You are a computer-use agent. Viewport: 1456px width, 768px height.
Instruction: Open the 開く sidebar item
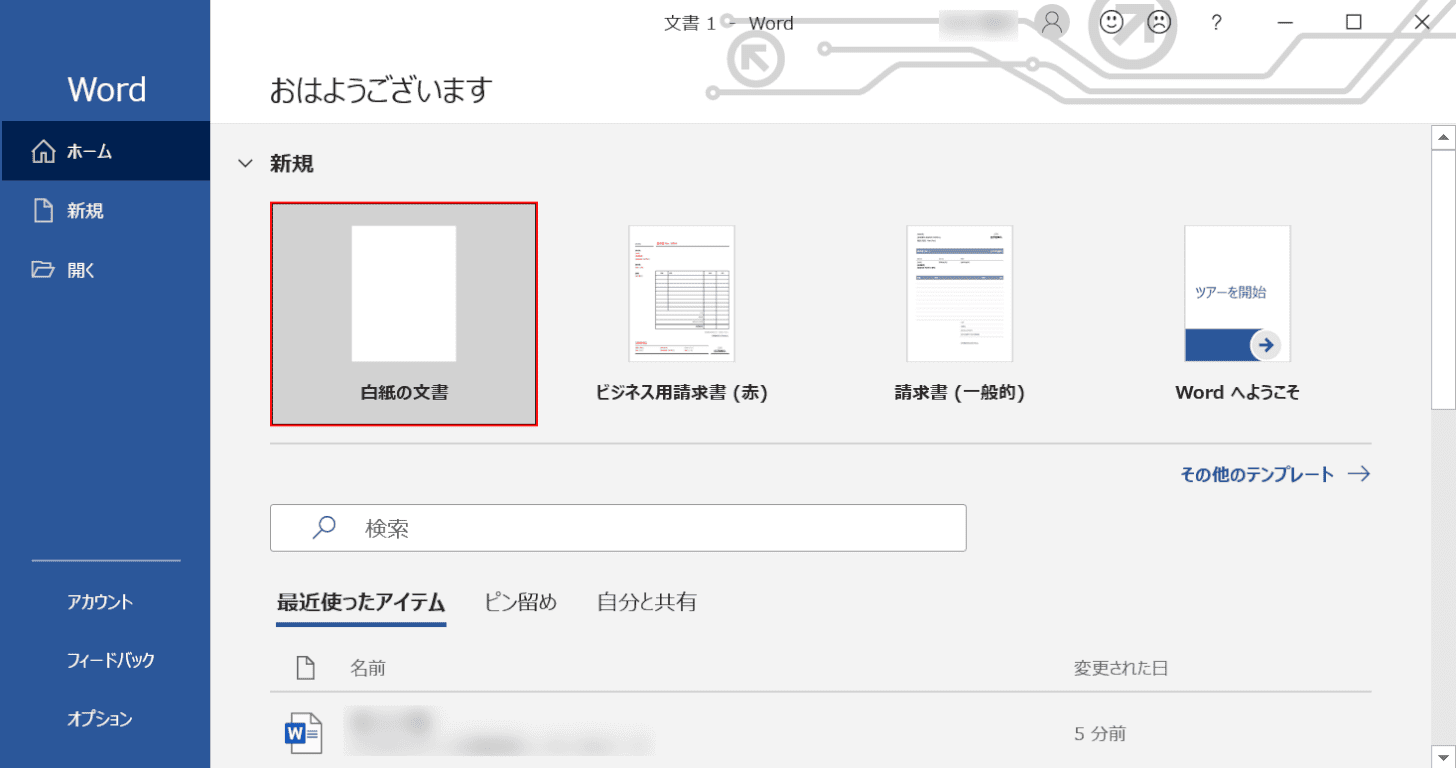click(105, 270)
